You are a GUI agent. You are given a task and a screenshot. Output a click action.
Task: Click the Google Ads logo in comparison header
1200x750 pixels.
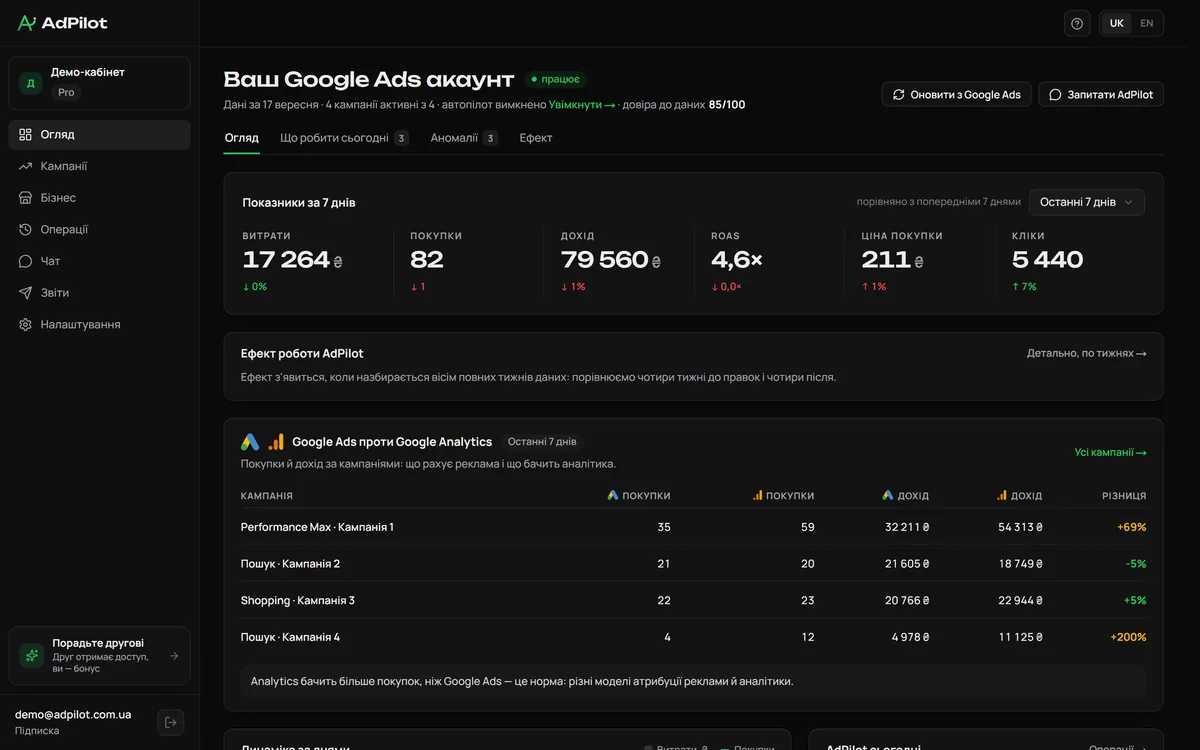coord(250,441)
